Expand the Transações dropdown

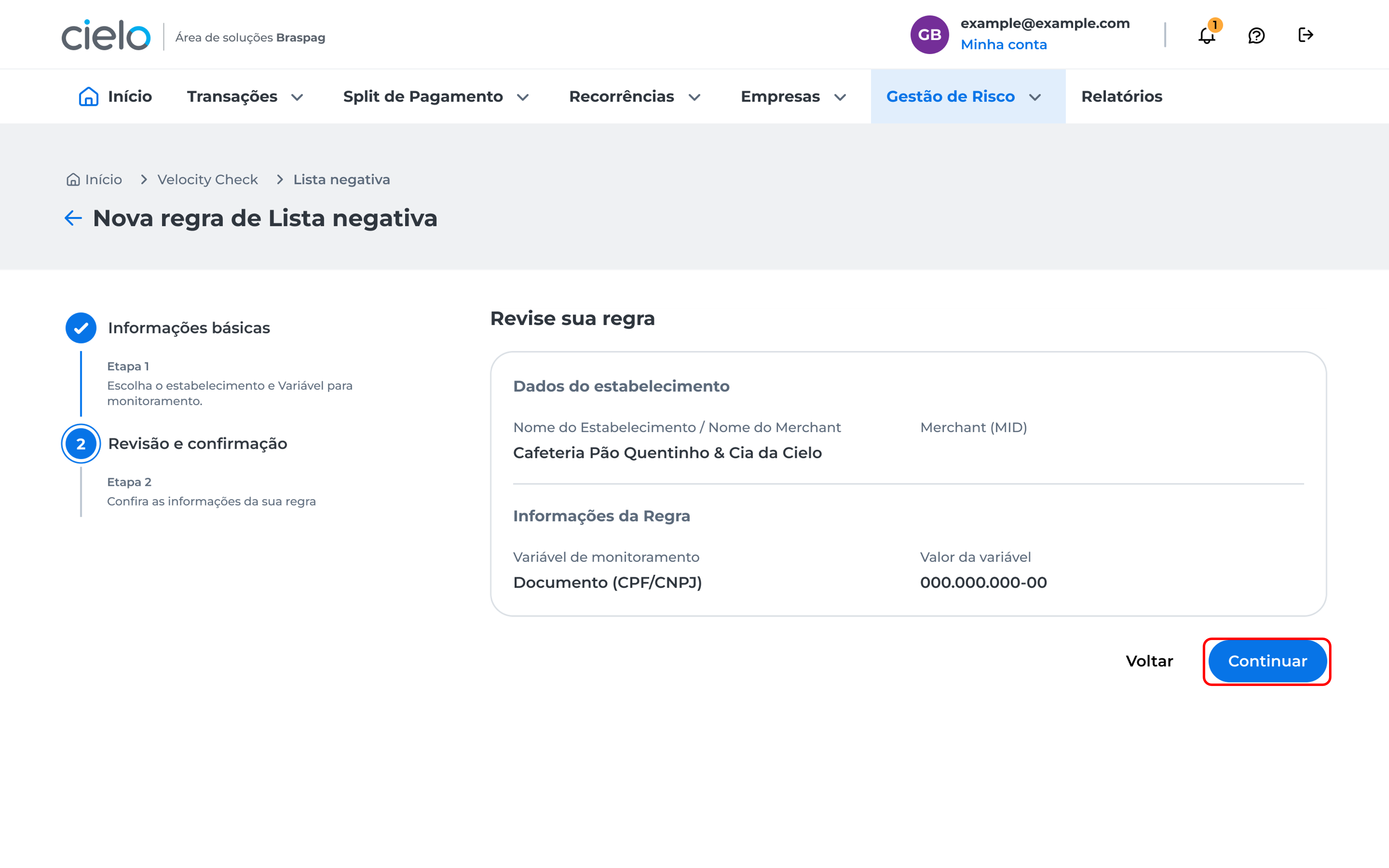click(244, 96)
